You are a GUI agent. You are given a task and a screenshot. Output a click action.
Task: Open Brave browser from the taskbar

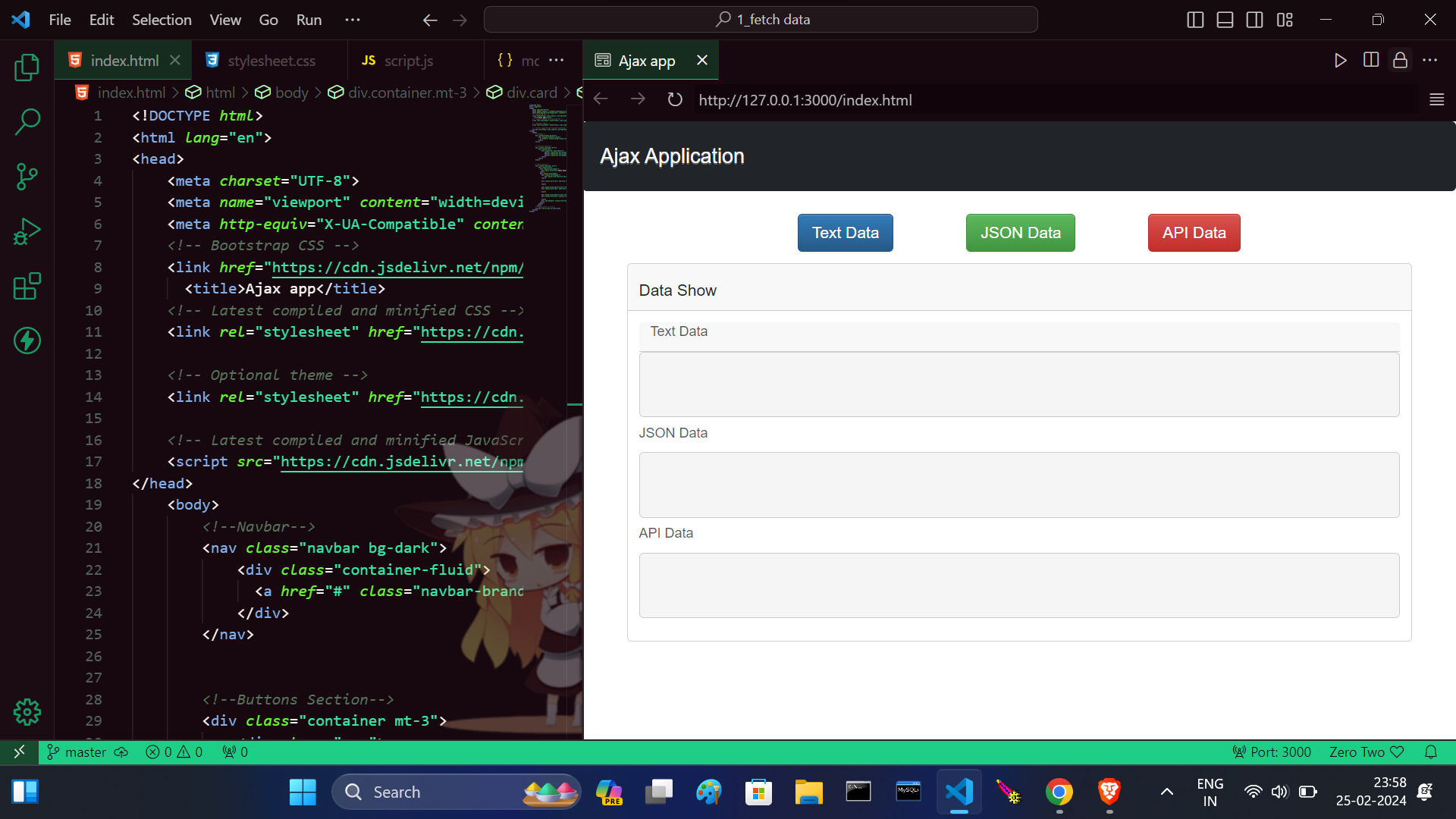[x=1109, y=792]
